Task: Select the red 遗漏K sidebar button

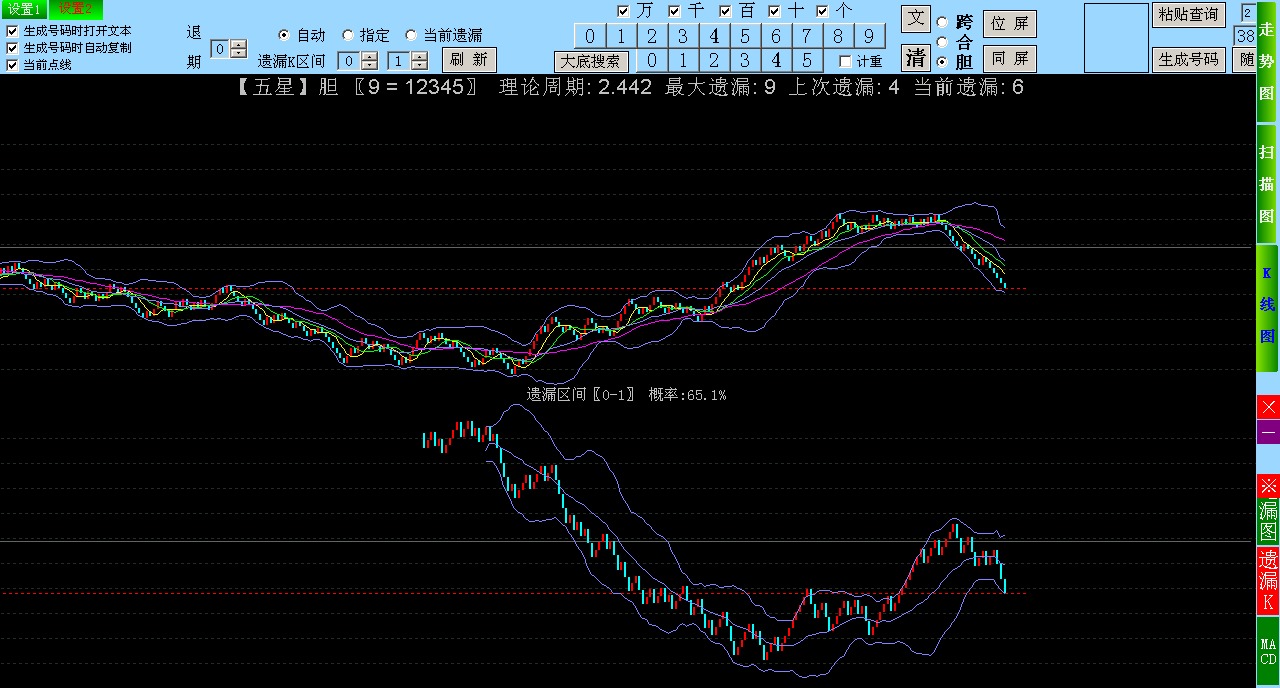Action: (x=1268, y=581)
